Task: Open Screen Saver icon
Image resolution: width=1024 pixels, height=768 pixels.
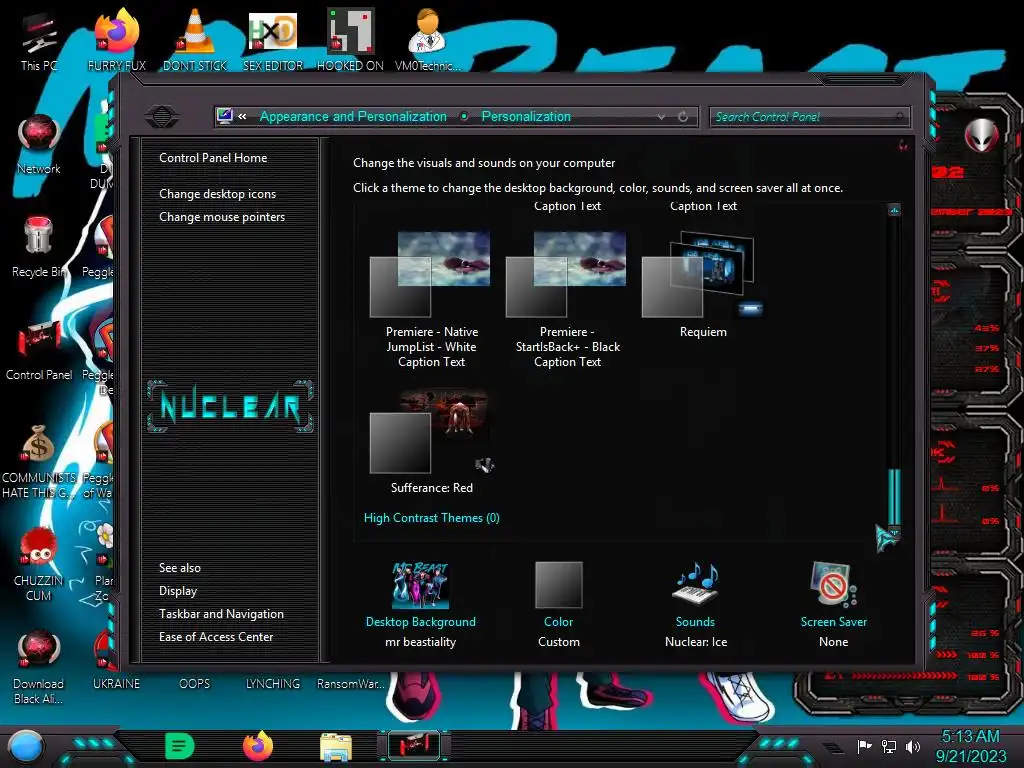Action: coord(833,584)
